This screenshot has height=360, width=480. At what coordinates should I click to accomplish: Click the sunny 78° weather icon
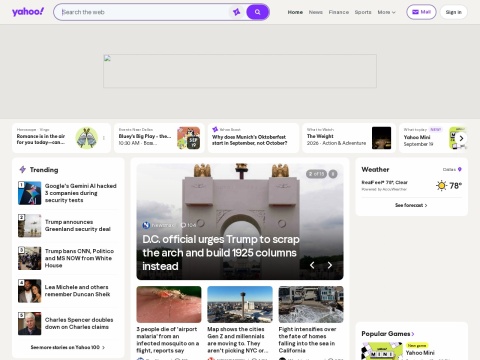[441, 185]
